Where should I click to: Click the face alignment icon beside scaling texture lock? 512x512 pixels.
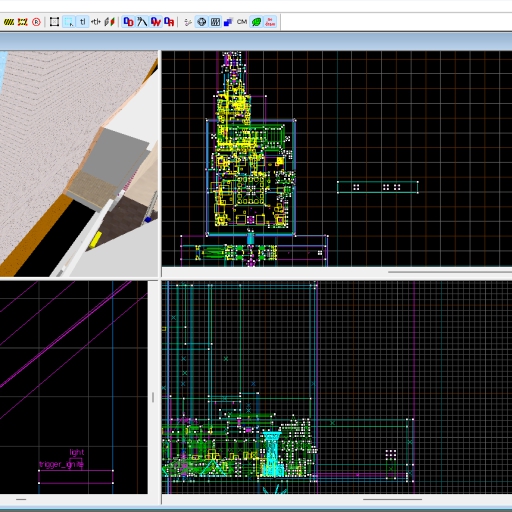click(110, 22)
